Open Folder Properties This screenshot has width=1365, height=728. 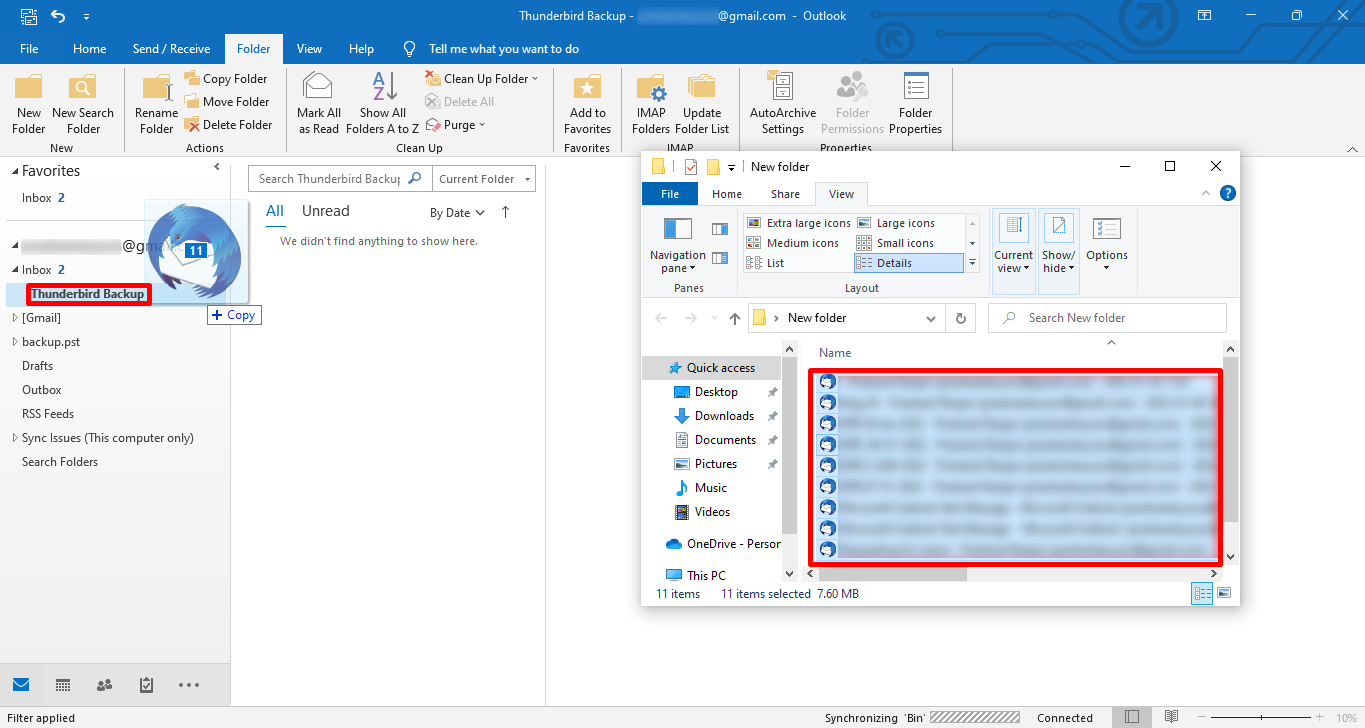915,103
